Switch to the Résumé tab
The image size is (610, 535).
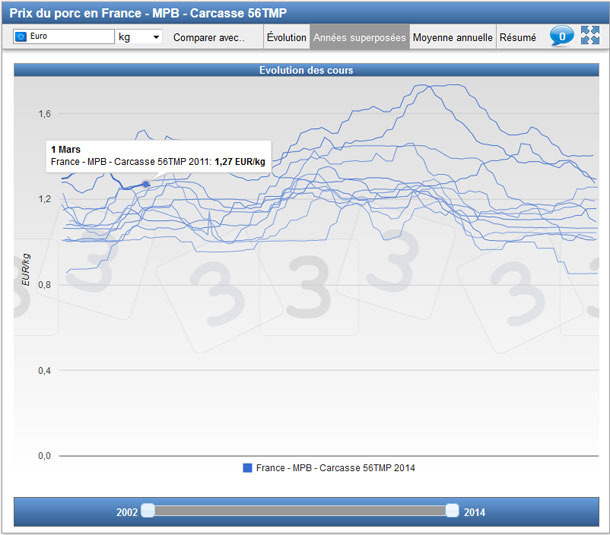518,37
